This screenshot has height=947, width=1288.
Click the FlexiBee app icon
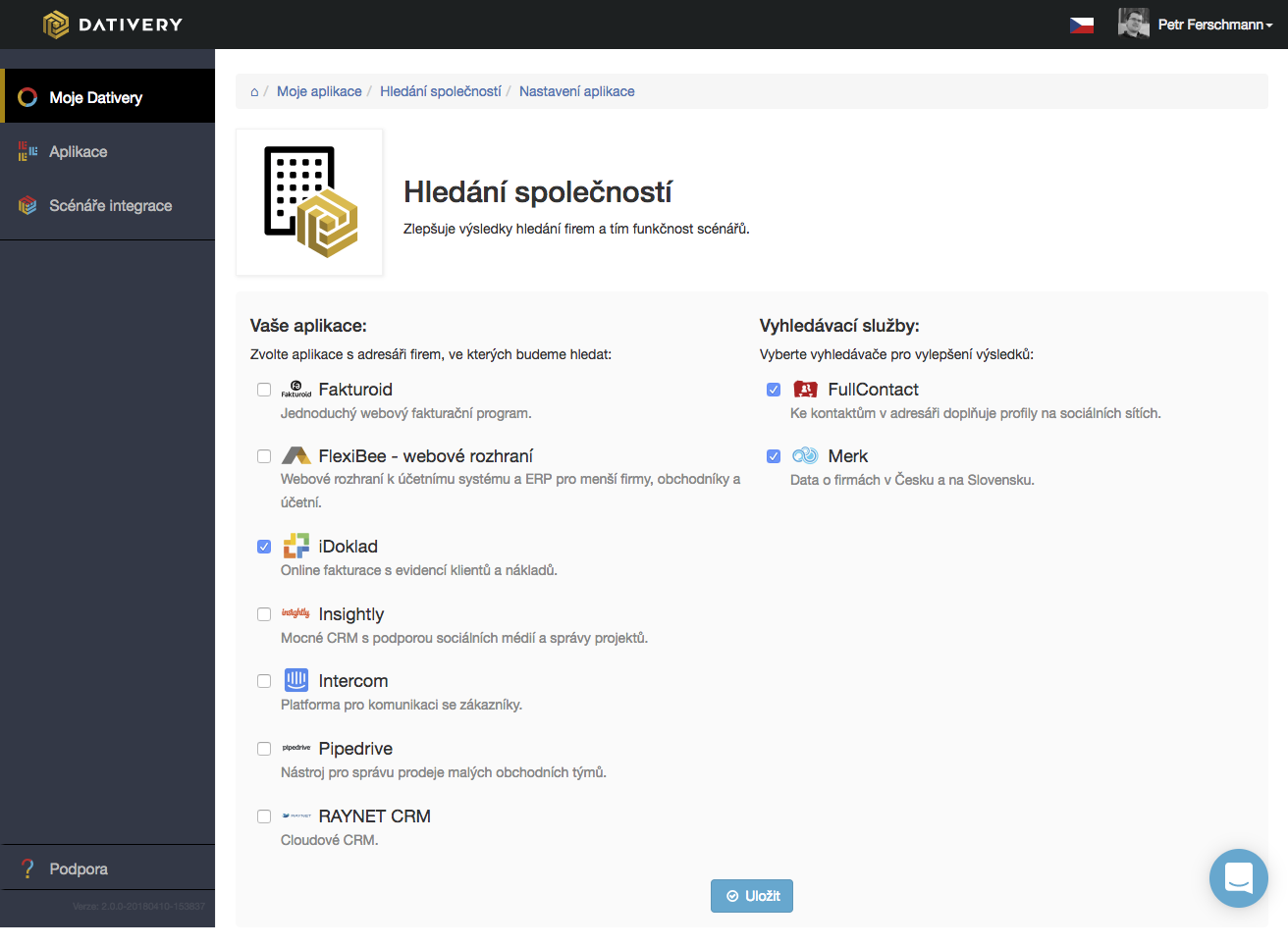tap(295, 456)
